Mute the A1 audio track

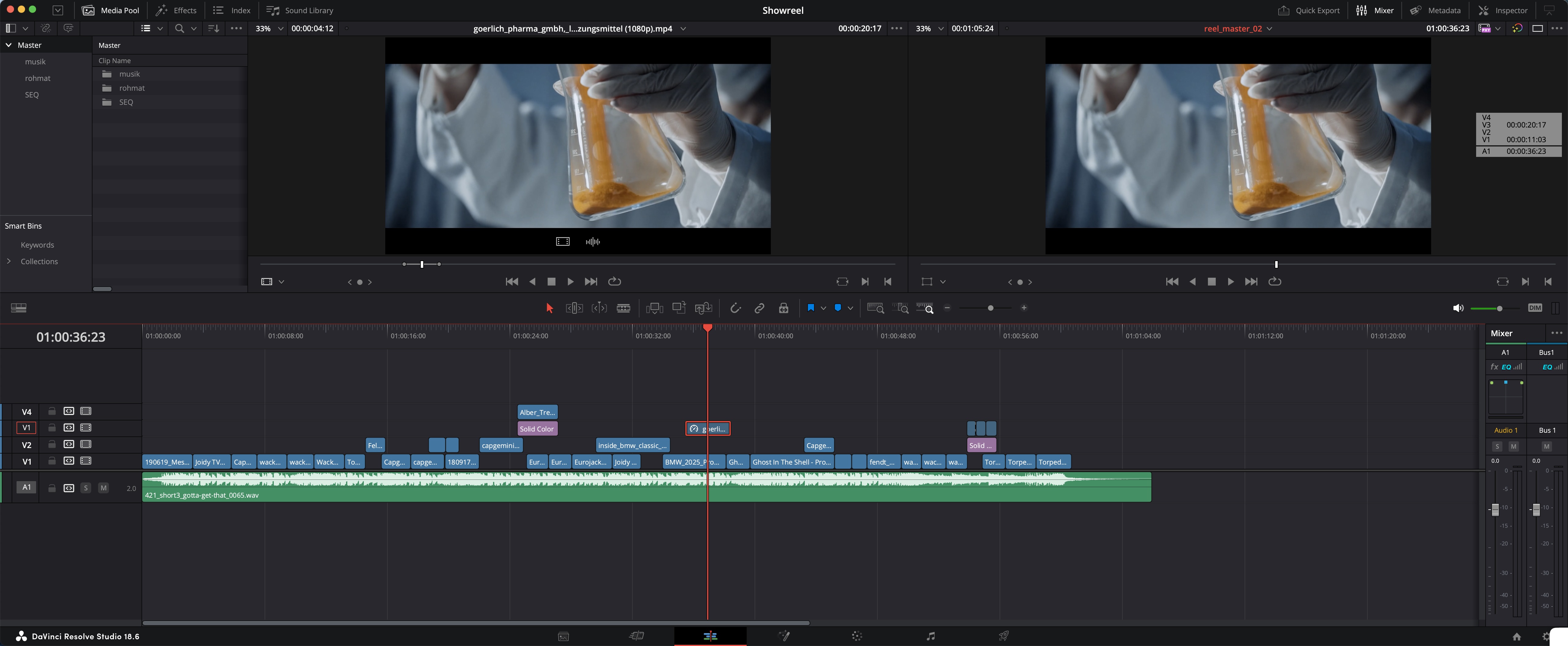[104, 488]
